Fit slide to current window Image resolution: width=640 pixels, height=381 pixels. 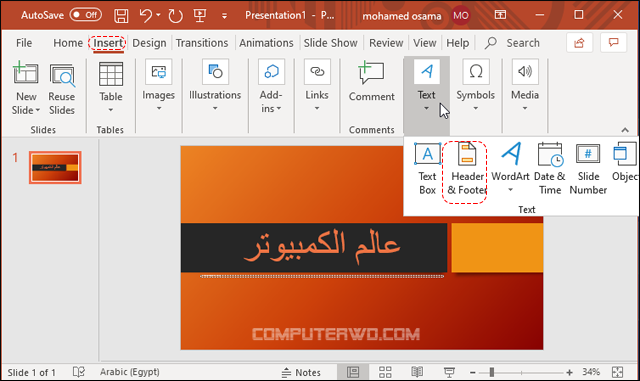(618, 372)
